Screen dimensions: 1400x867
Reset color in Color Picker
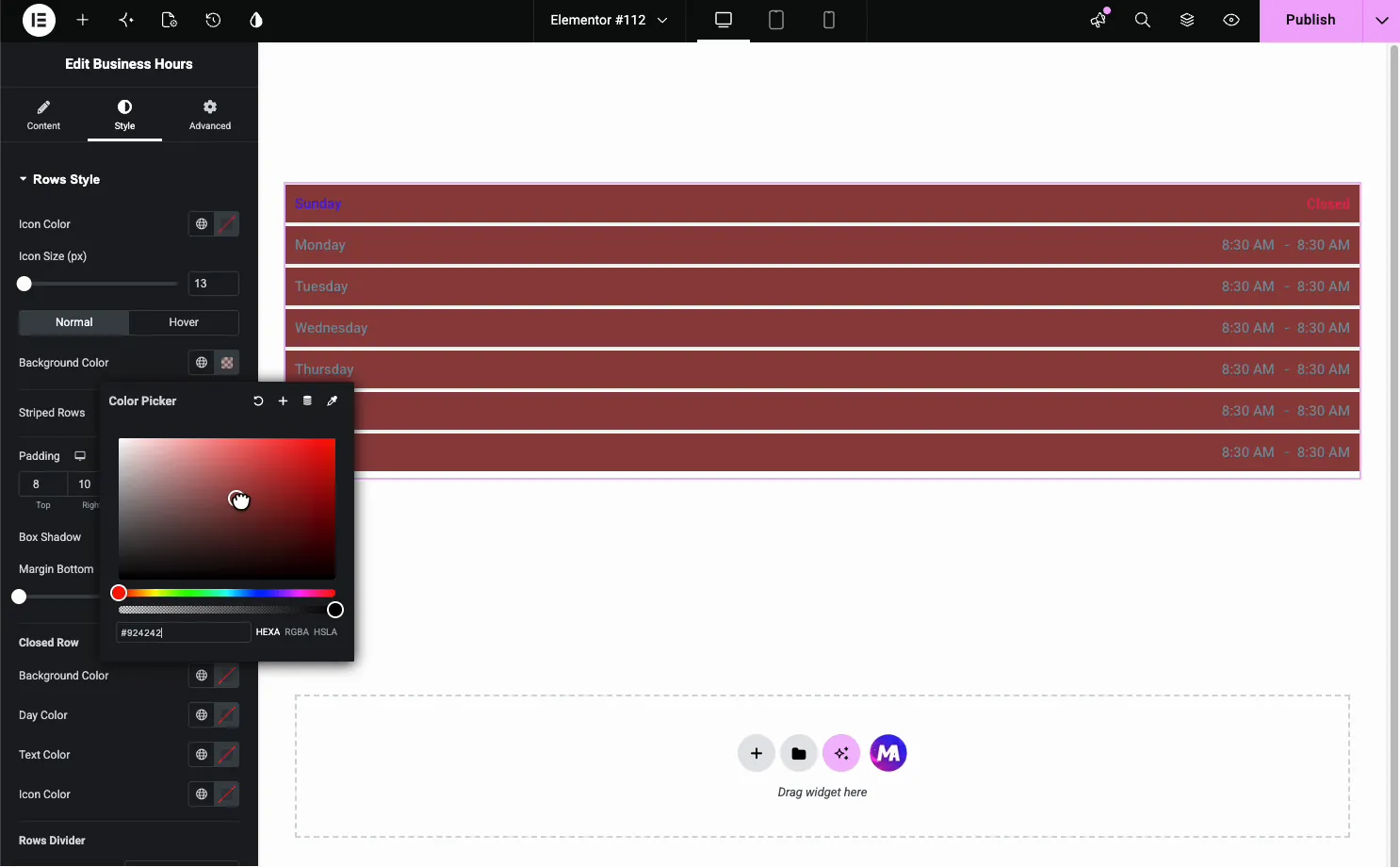tap(258, 401)
